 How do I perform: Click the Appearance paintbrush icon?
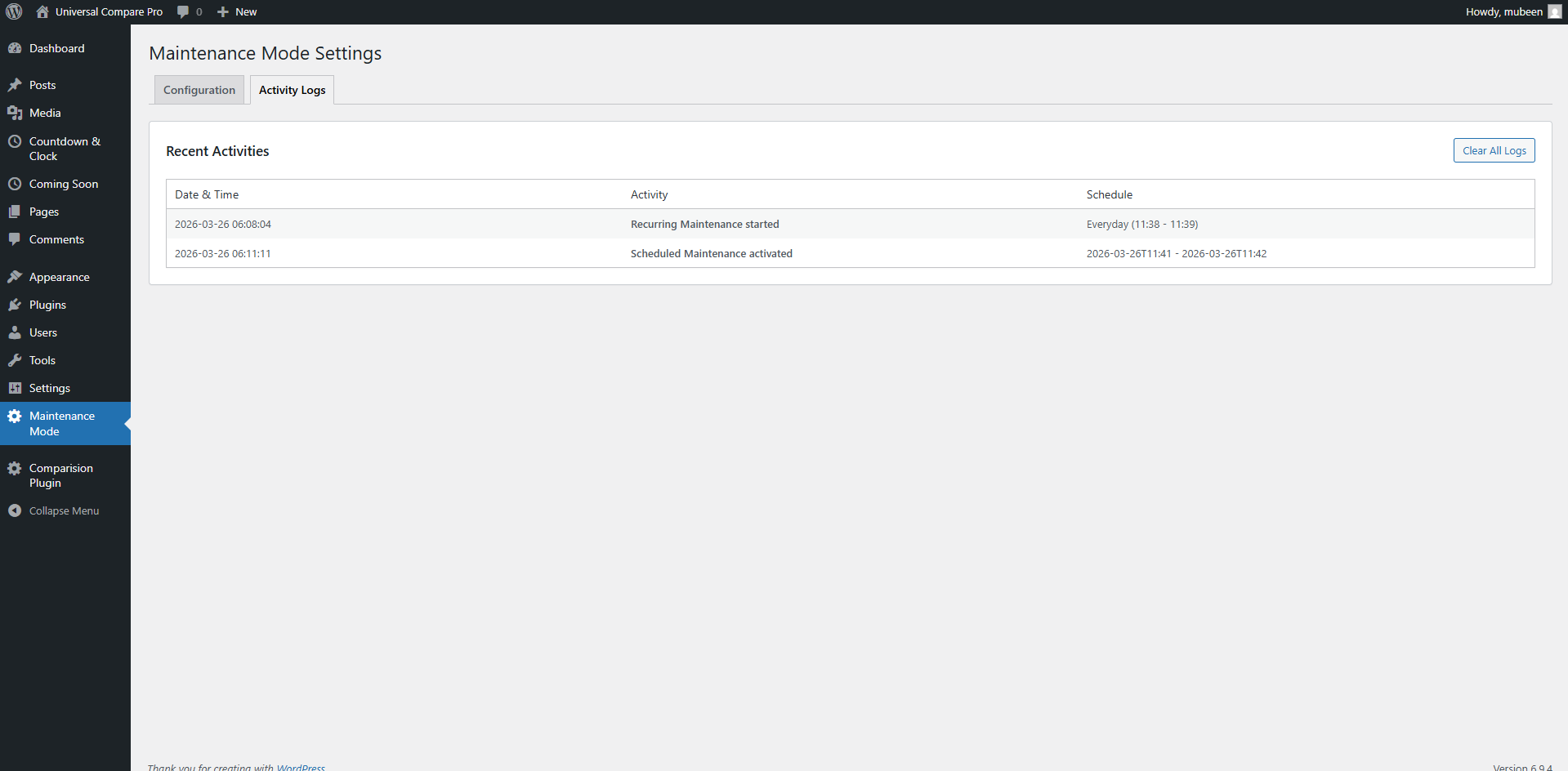tap(15, 277)
